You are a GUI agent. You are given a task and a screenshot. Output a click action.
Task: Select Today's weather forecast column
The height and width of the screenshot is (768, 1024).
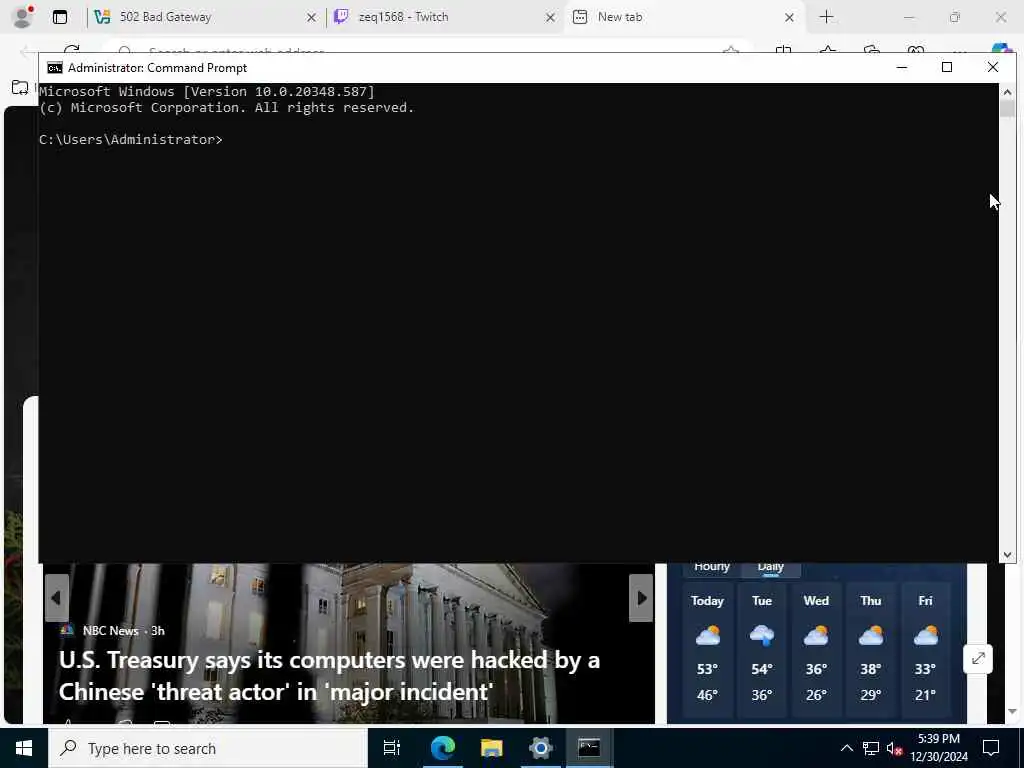707,650
